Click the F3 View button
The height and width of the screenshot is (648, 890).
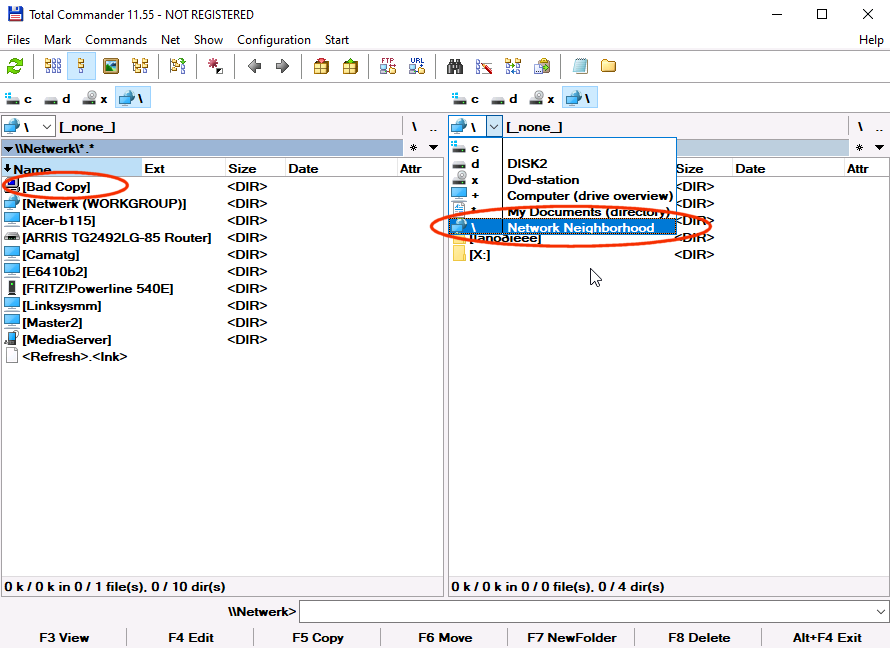point(64,637)
